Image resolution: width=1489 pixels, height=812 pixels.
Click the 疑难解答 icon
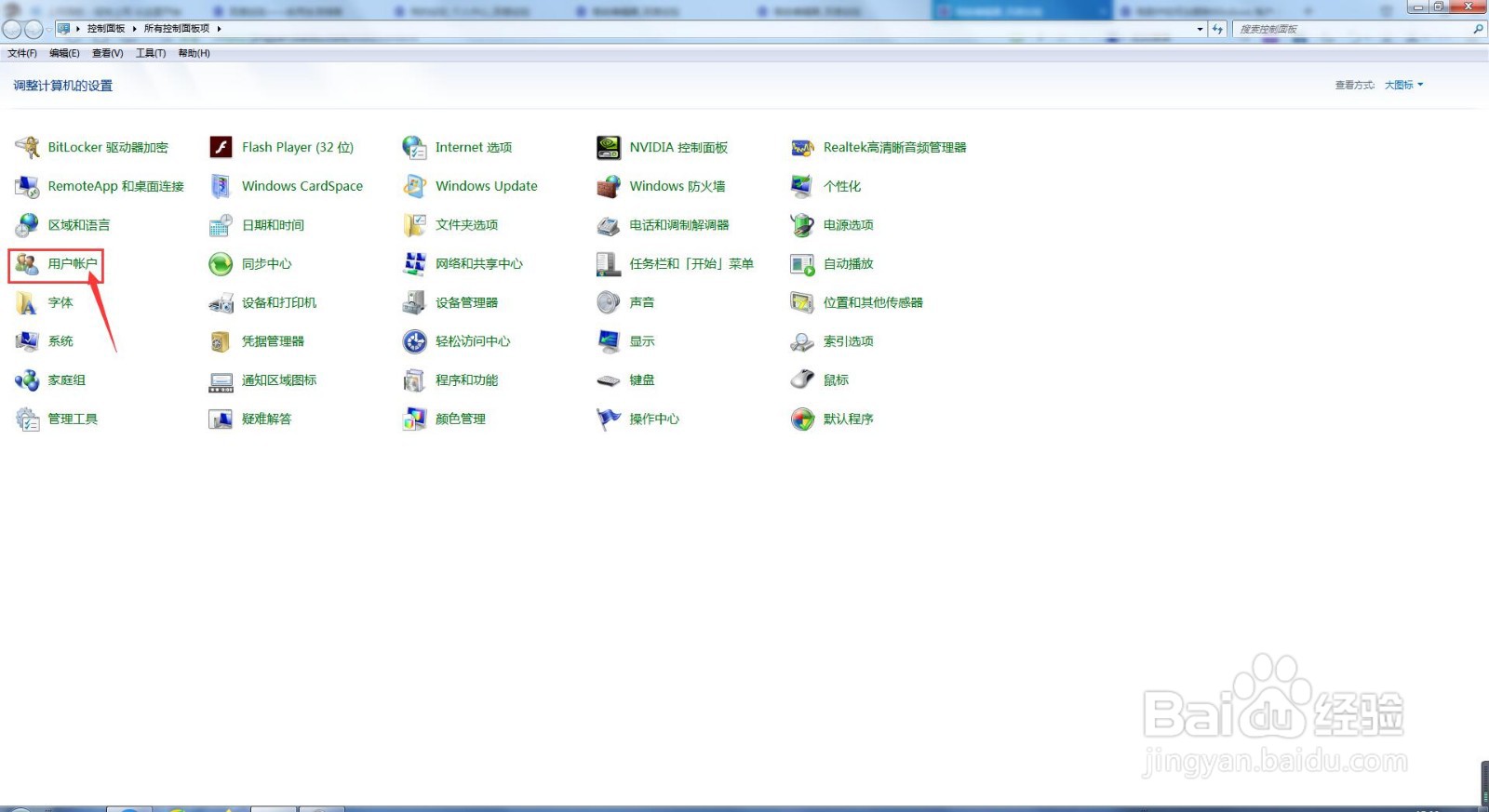coord(221,419)
